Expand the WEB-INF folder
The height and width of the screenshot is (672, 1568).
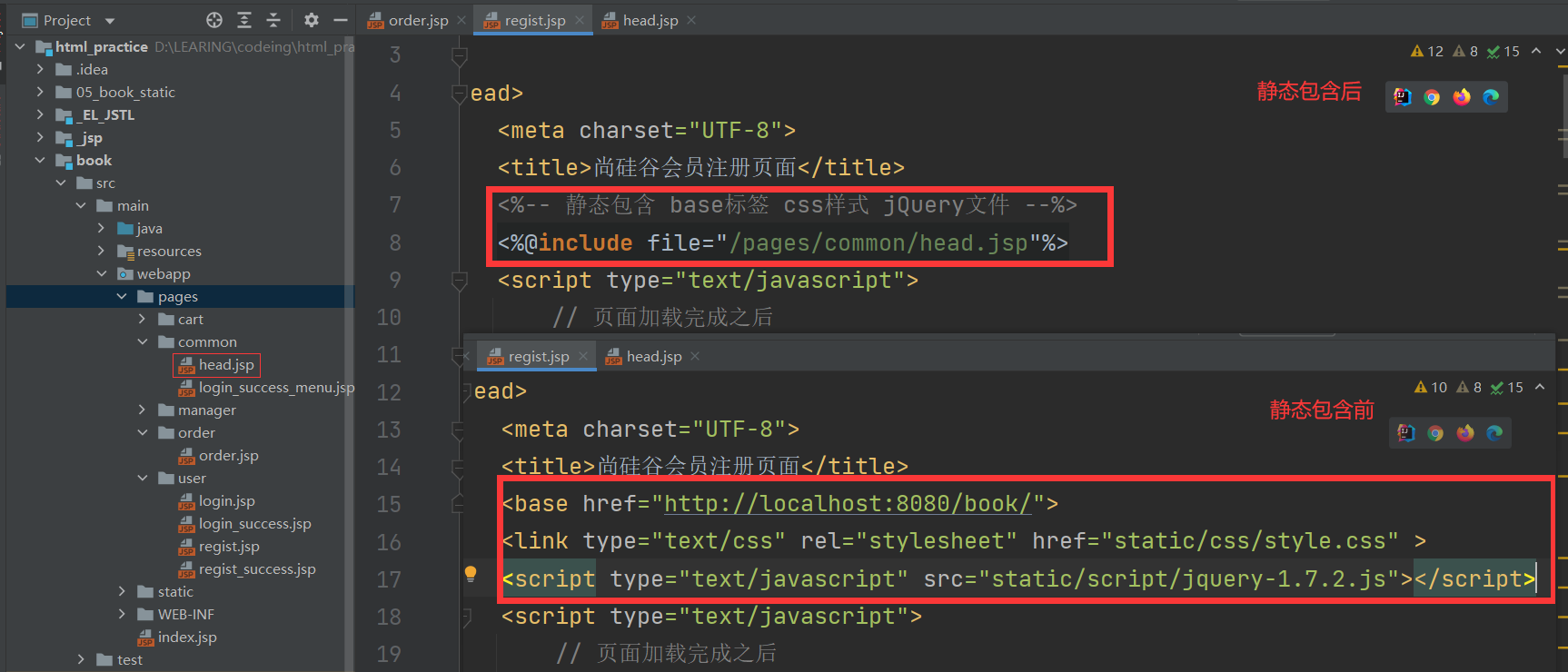[x=122, y=614]
